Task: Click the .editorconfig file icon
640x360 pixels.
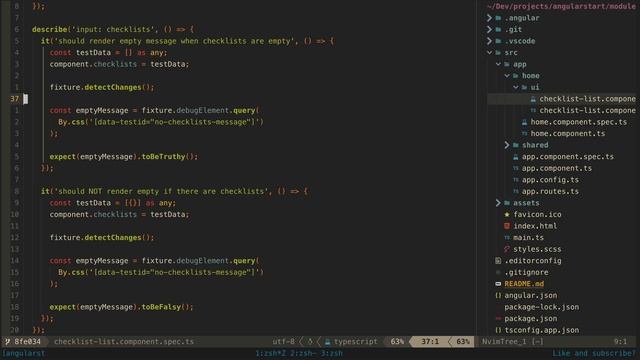Action: pyautogui.click(x=498, y=260)
